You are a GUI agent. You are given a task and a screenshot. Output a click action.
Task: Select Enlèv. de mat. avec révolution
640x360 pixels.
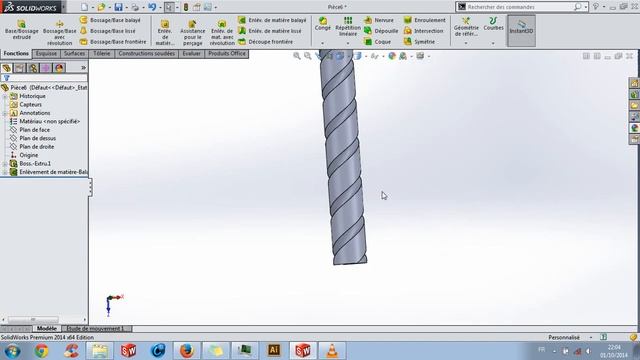(x=222, y=33)
